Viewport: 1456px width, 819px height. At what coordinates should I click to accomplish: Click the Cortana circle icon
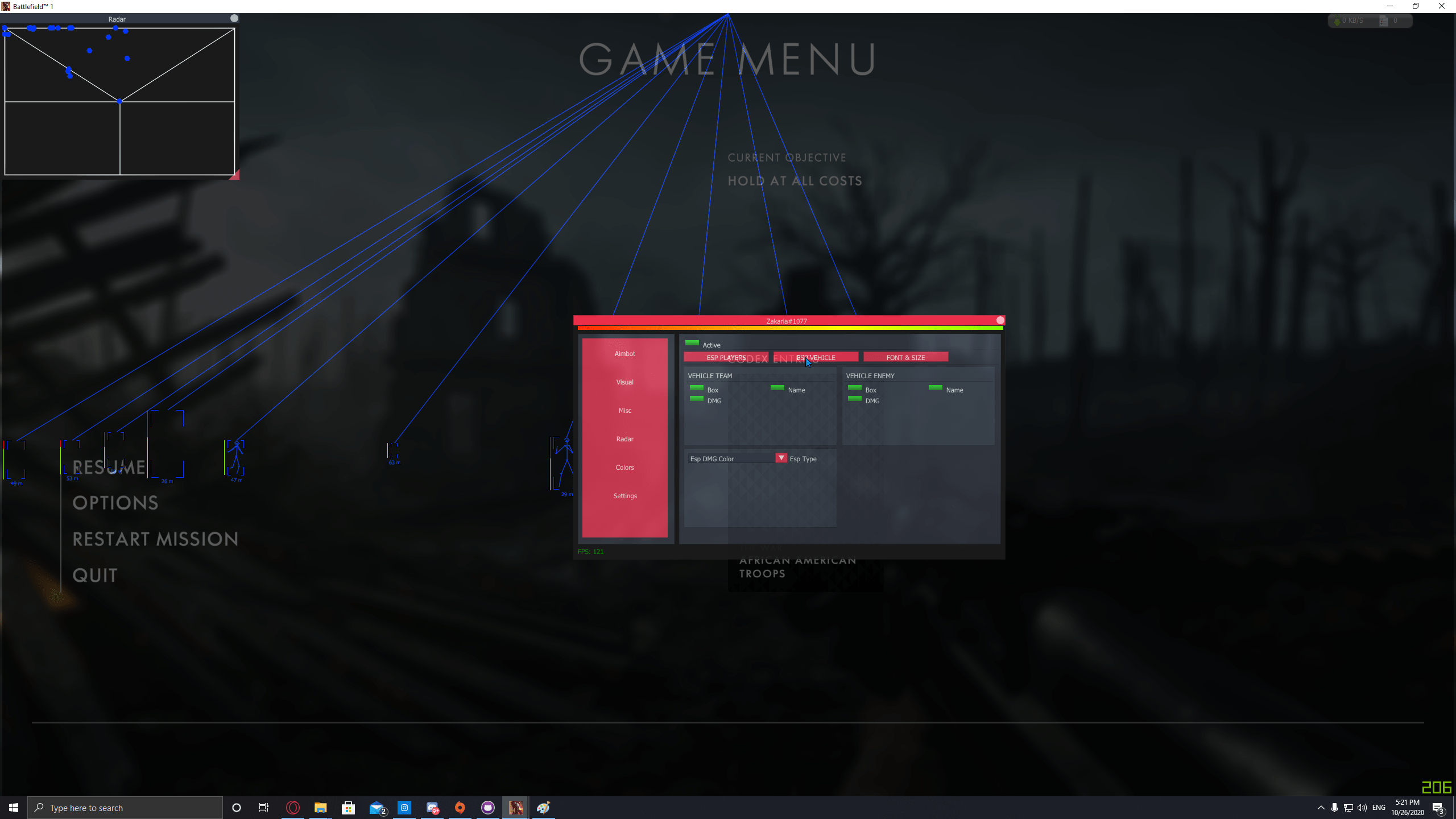tap(237, 808)
